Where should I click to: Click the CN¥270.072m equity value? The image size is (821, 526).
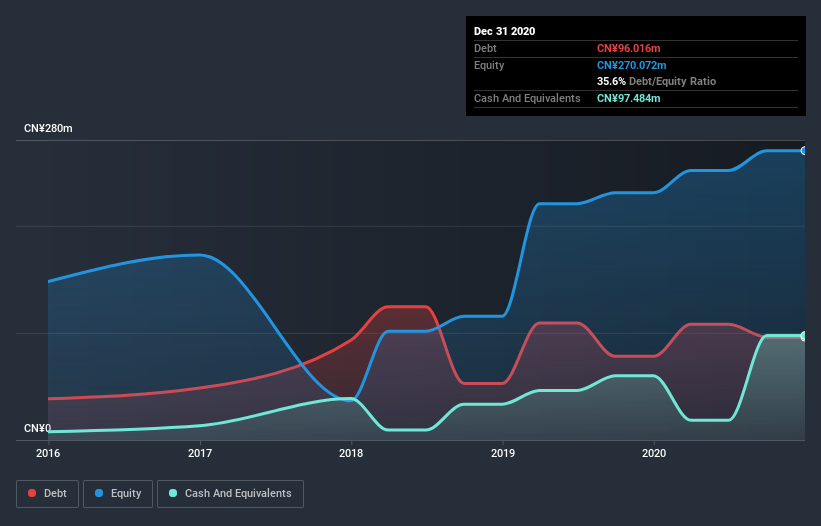[631, 65]
